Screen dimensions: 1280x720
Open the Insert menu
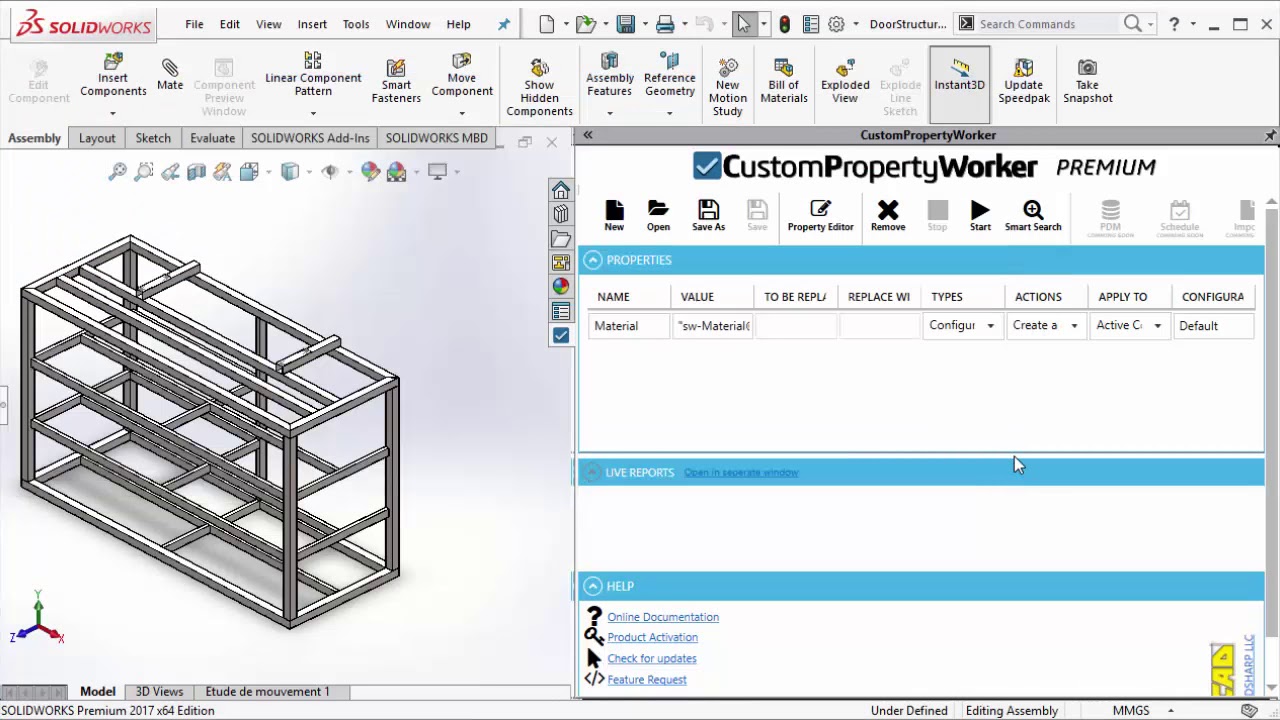312,24
